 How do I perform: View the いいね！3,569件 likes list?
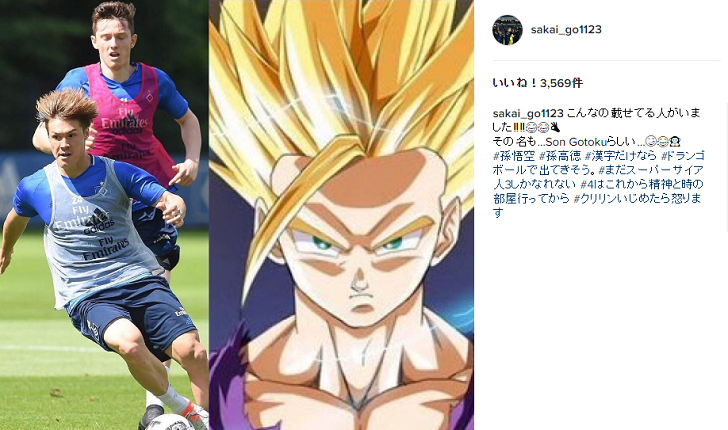pyautogui.click(x=537, y=83)
